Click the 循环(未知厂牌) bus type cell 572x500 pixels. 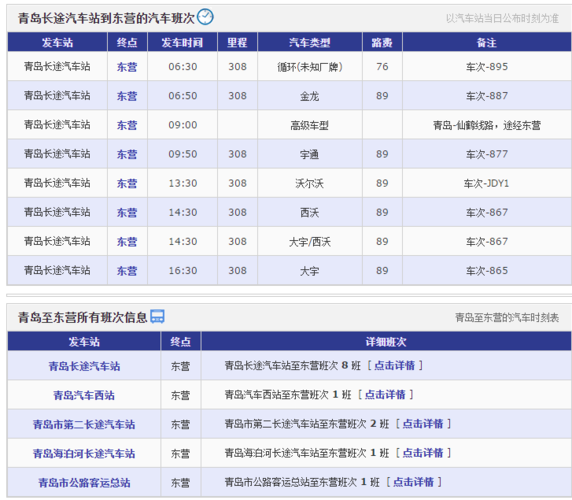[310, 67]
